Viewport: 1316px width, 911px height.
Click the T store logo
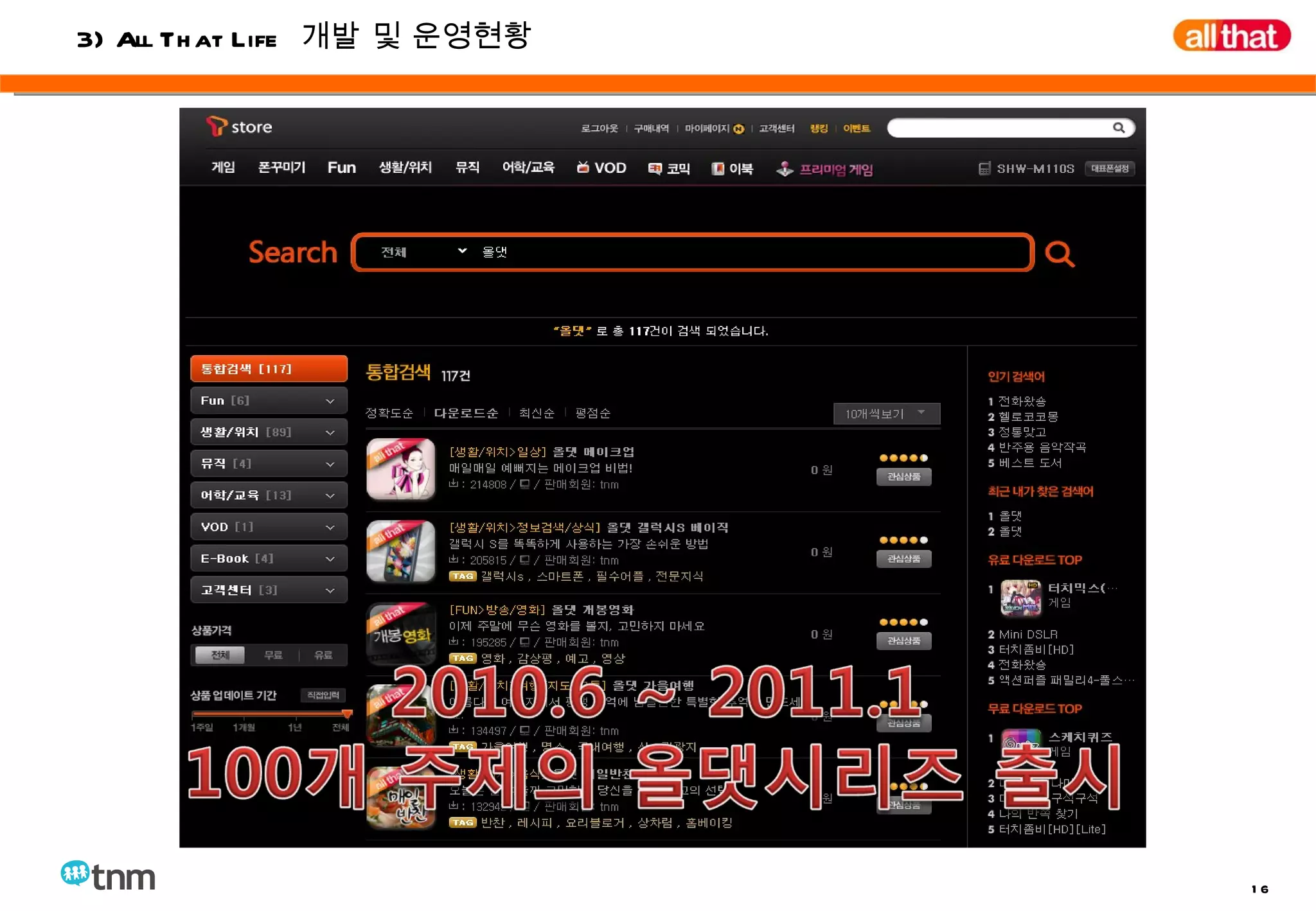[239, 127]
